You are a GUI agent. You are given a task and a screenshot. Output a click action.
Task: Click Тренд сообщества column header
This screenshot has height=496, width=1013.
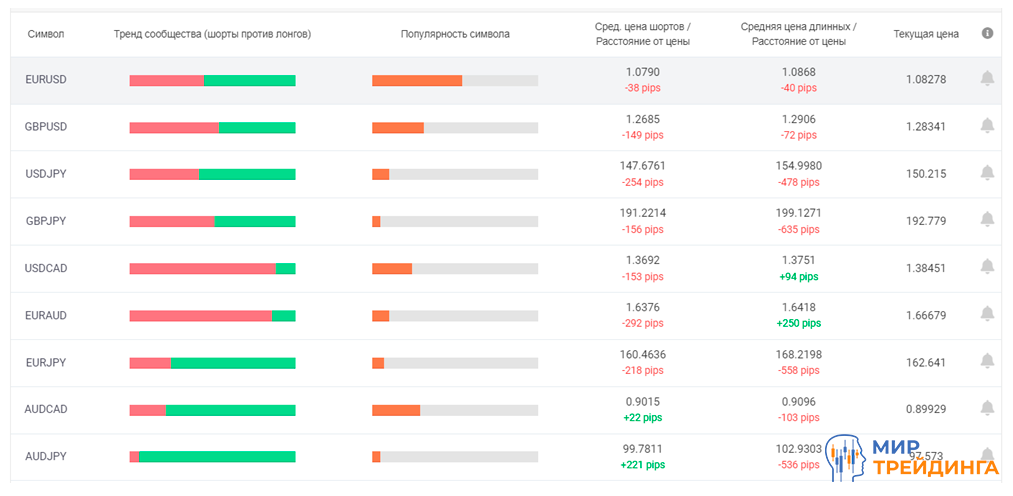[x=212, y=34]
